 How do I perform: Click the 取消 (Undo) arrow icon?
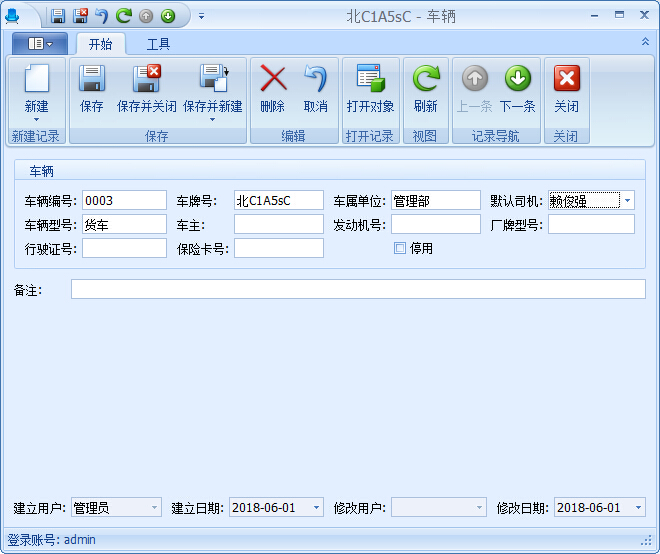tap(315, 80)
